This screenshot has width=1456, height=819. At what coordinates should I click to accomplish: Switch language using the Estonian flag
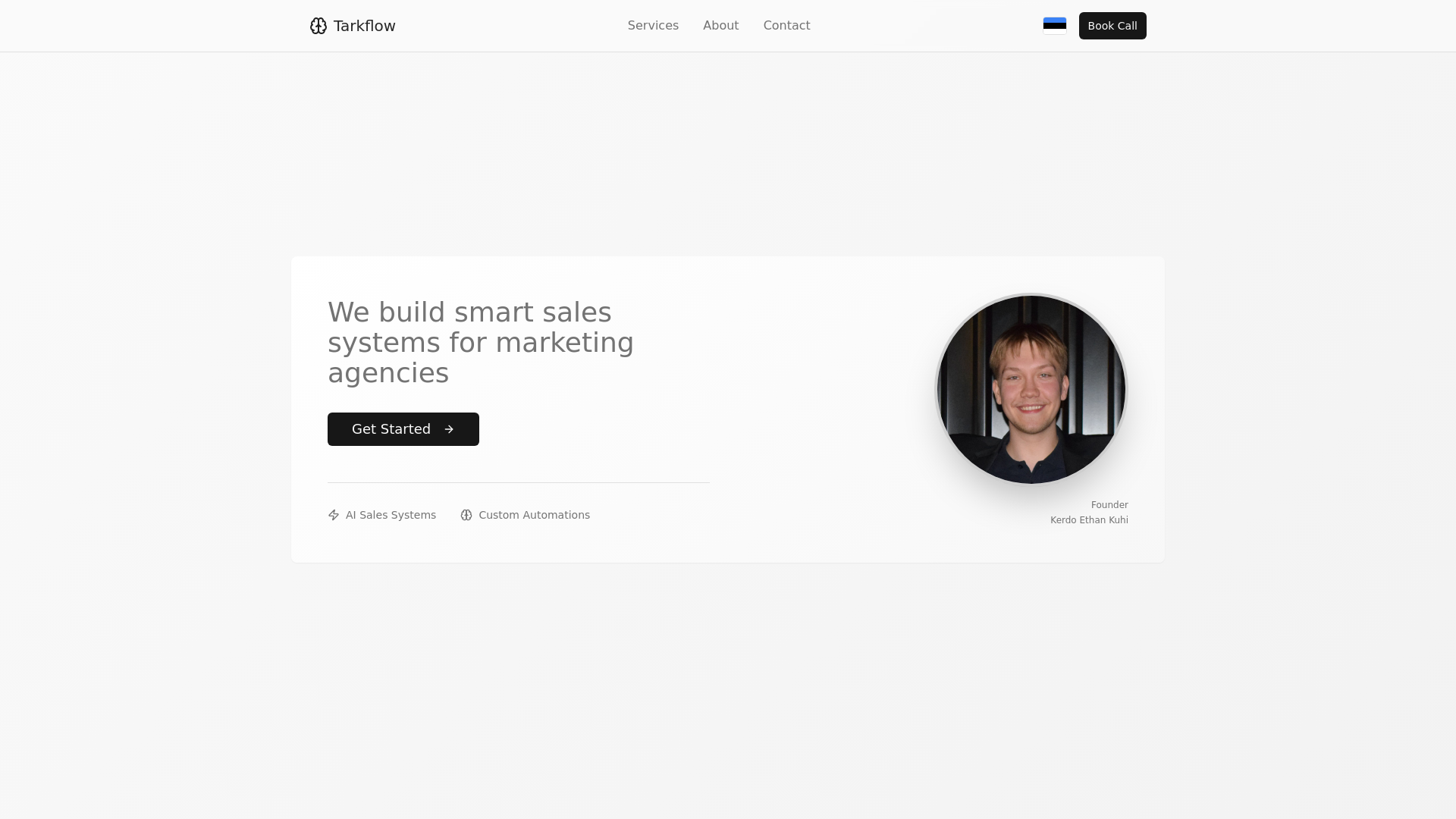pyautogui.click(x=1055, y=26)
